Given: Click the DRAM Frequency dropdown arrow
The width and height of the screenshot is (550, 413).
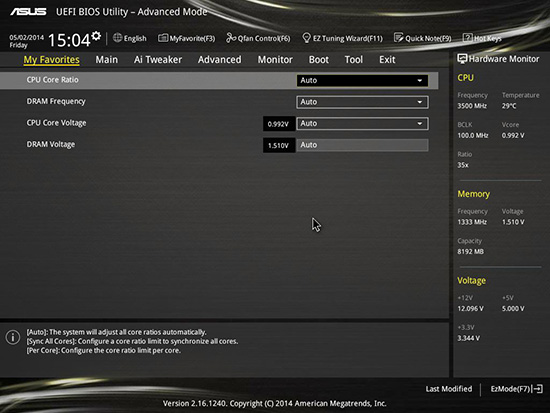Looking at the screenshot, I should point(420,102).
